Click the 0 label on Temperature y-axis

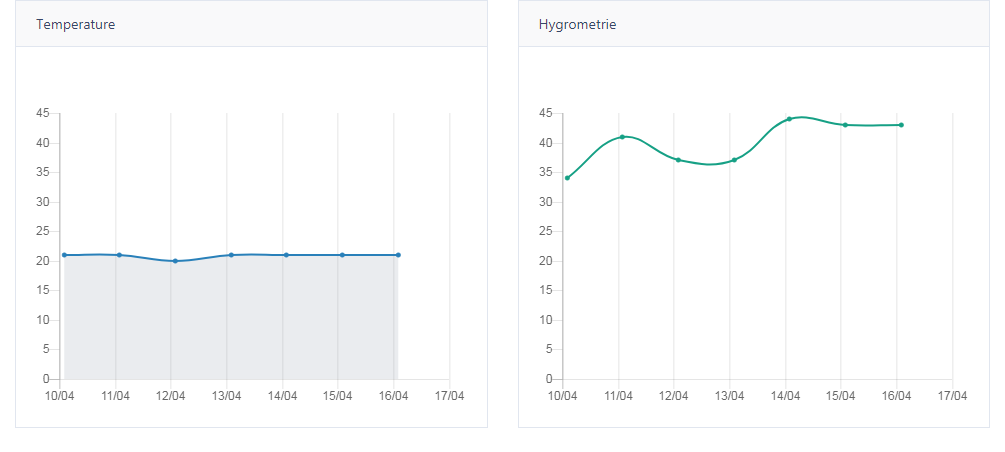(x=46, y=379)
